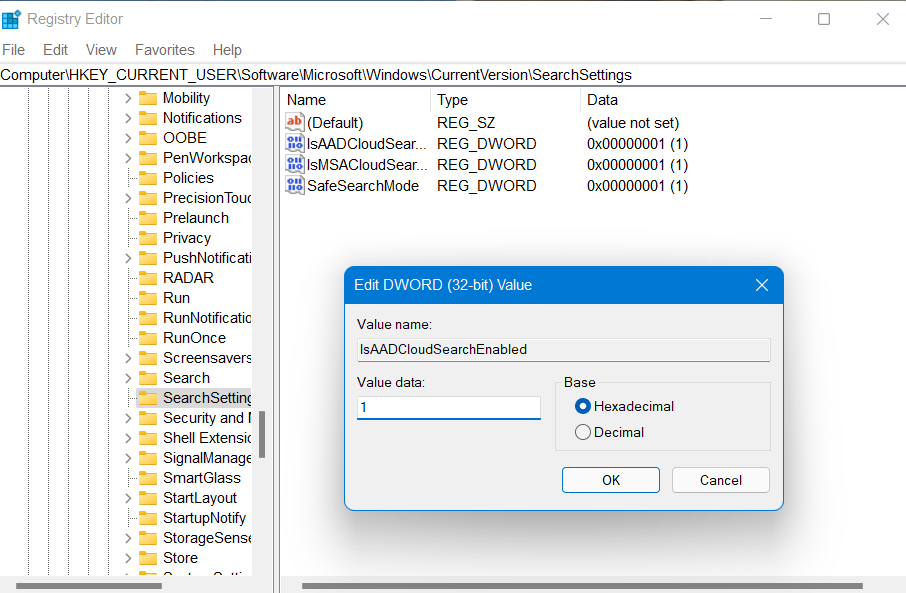Expand the Notifications key chevron
906x593 pixels.
(x=128, y=118)
